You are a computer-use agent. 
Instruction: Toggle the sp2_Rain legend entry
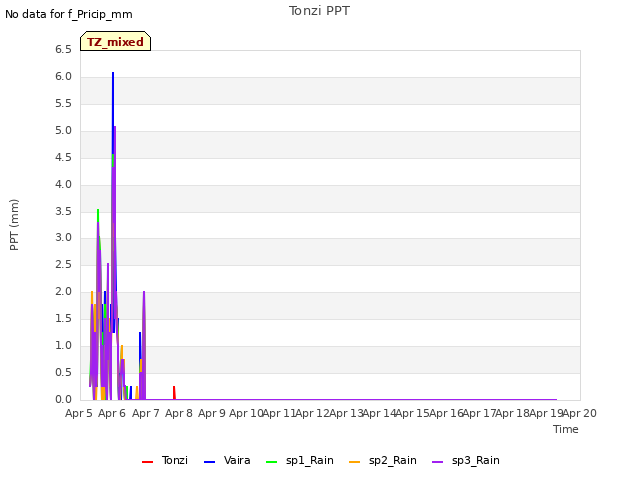pos(383,460)
